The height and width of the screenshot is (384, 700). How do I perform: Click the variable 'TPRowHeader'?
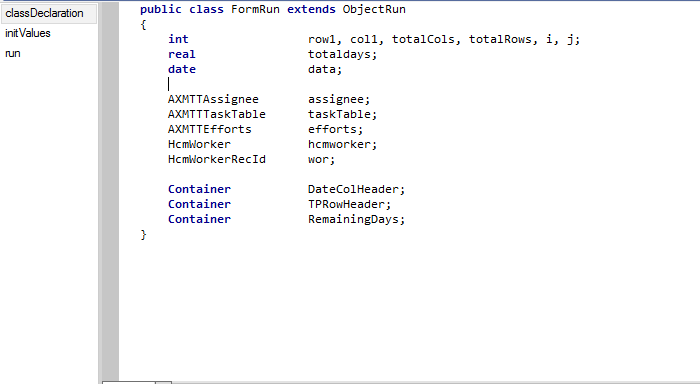346,205
